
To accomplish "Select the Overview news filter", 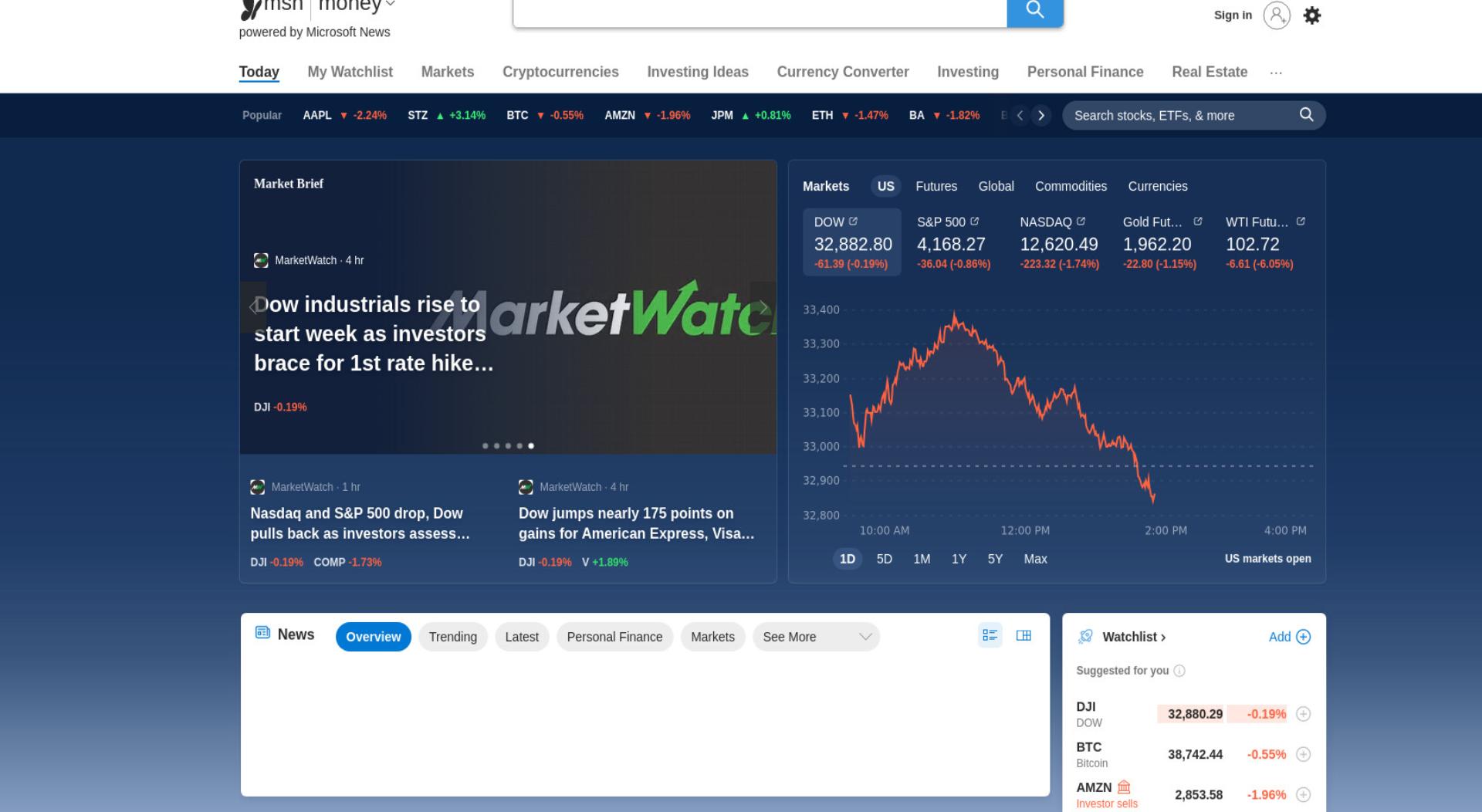I will point(374,637).
